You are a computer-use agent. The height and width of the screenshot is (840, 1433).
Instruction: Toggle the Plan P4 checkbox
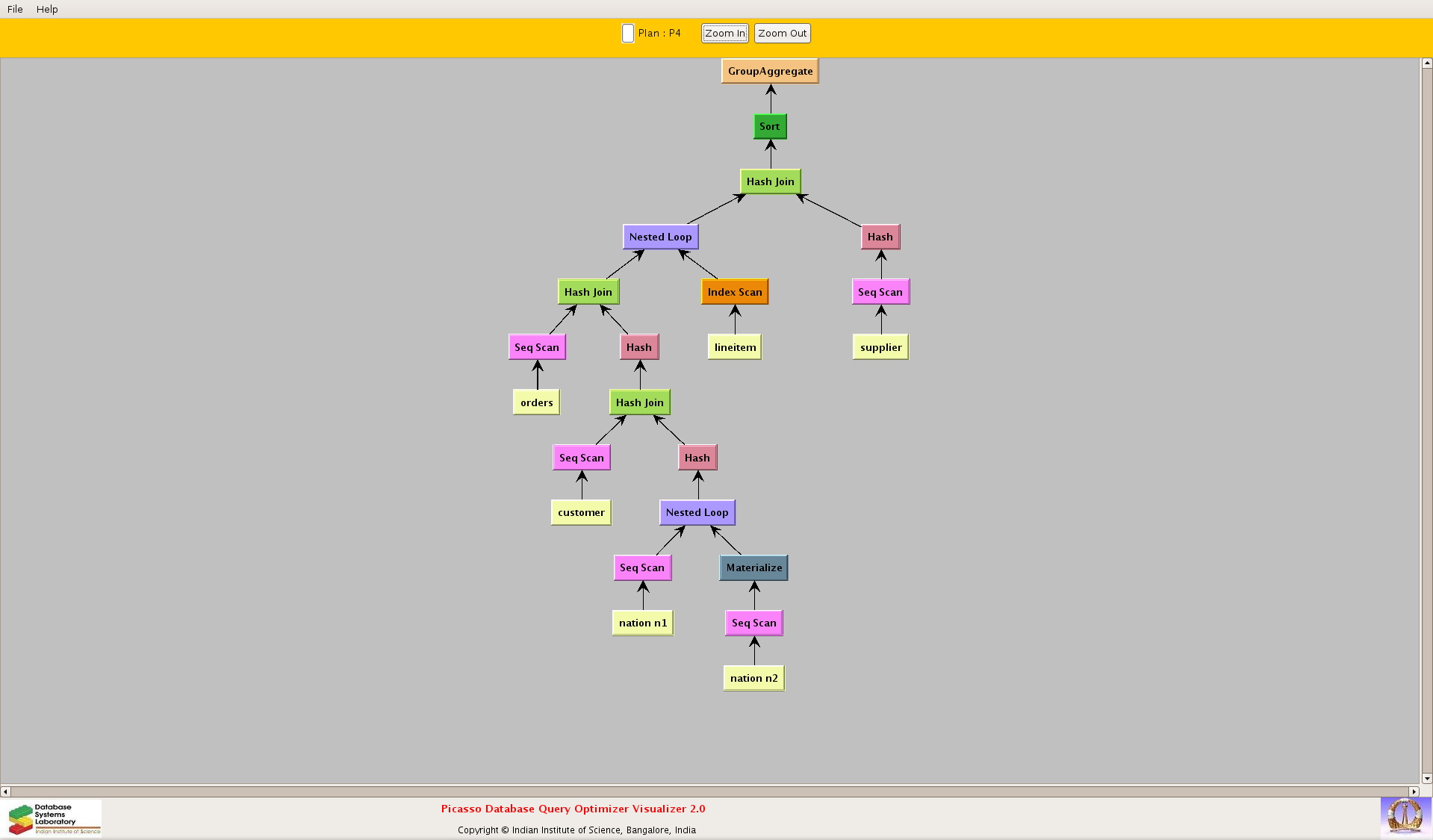[628, 34]
